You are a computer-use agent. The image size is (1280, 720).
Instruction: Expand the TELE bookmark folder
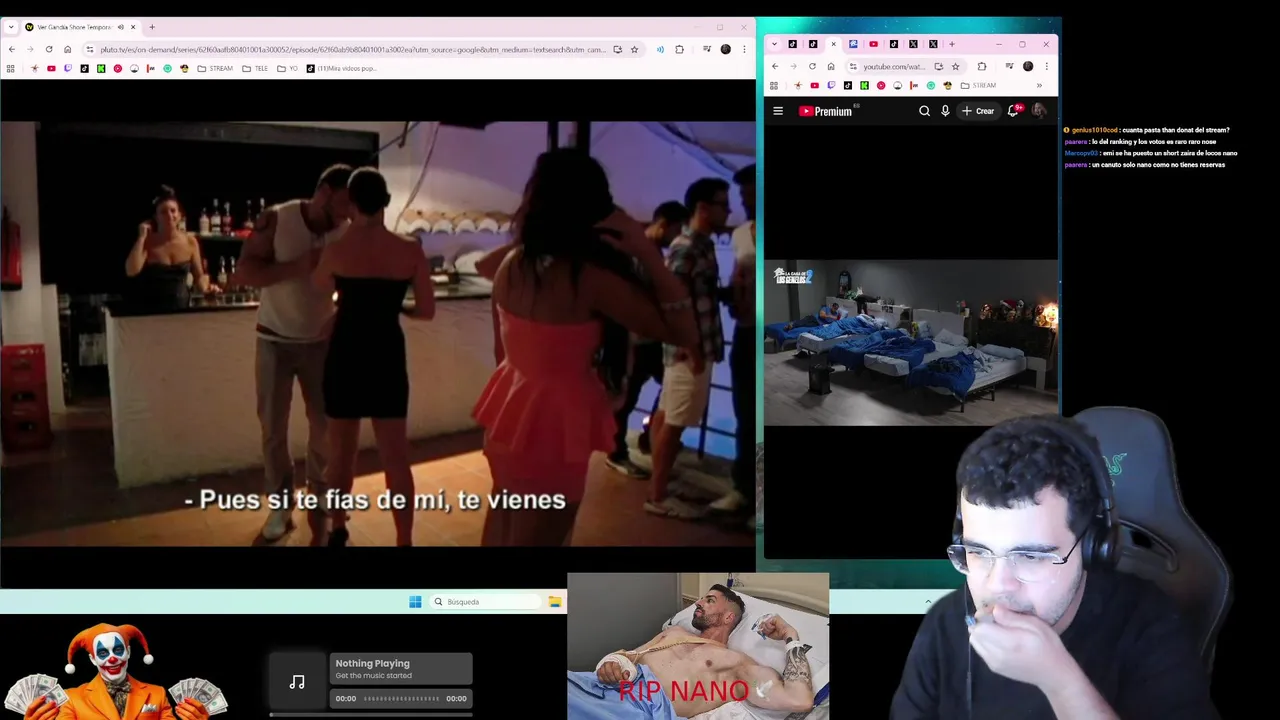[255, 69]
